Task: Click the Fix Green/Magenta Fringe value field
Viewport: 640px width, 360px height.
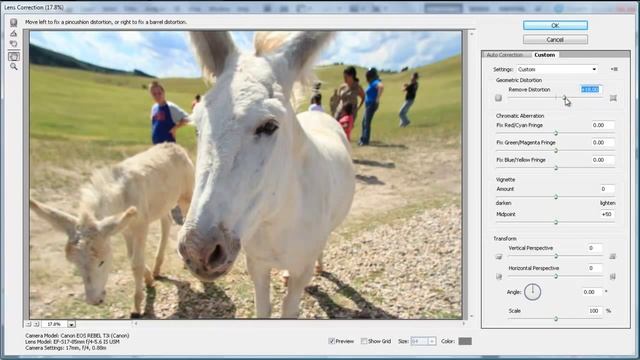Action: 602,142
